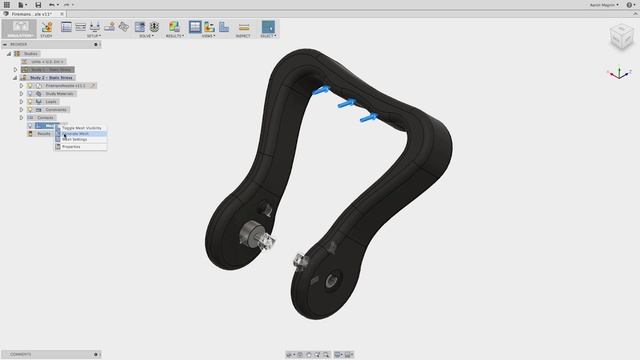Click the second Views toolbar icon

pyautogui.click(x=209, y=27)
